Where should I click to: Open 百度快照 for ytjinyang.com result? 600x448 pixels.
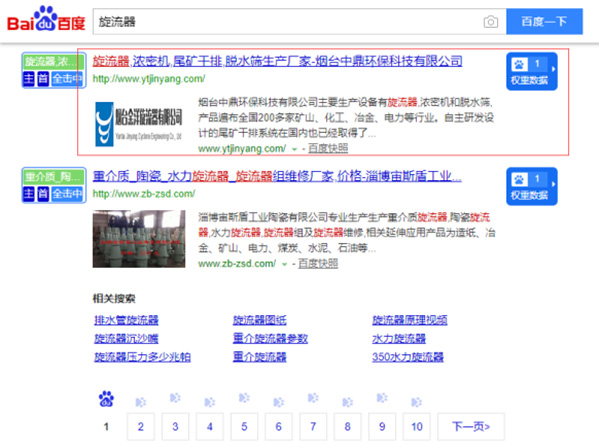tap(328, 148)
